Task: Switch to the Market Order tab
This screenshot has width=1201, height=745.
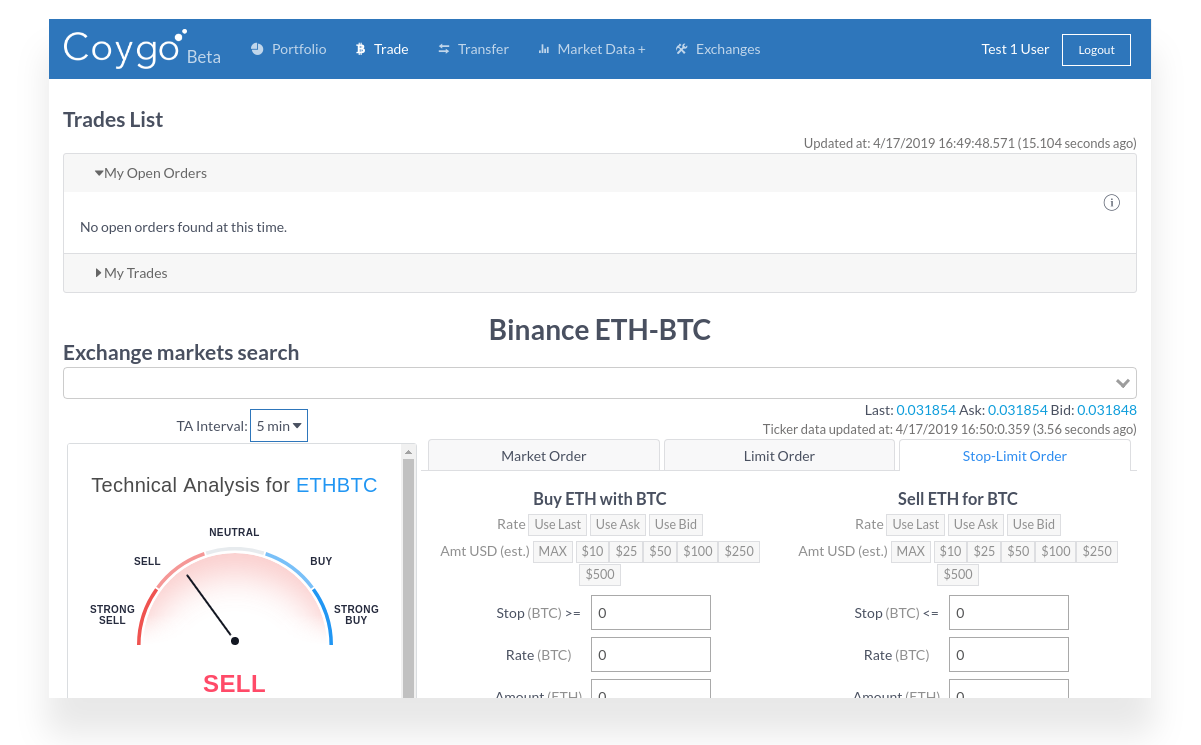Action: 544,455
